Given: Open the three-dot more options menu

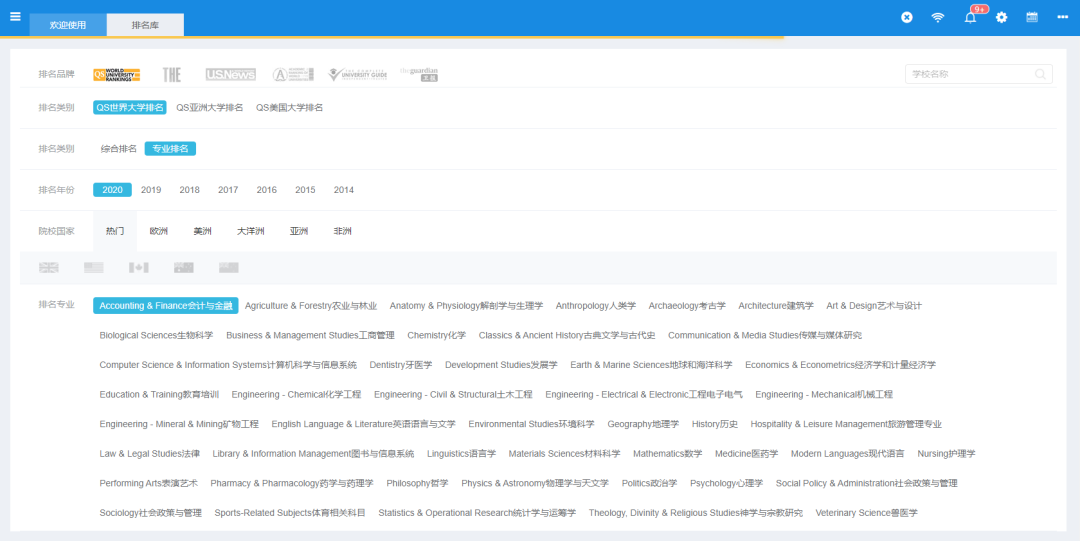Looking at the screenshot, I should click(x=1062, y=17).
